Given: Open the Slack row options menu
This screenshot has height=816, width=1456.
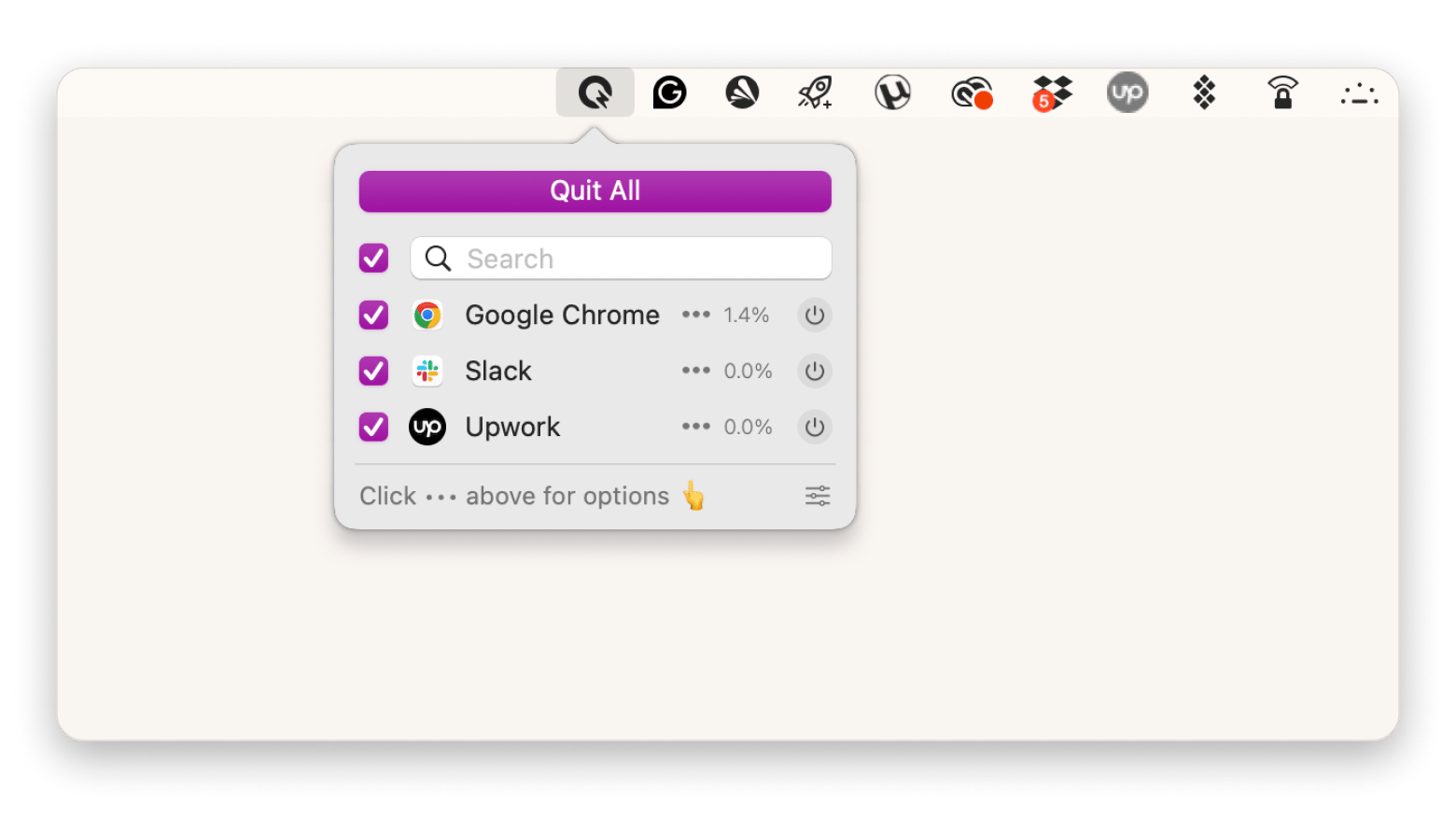Looking at the screenshot, I should click(x=696, y=371).
